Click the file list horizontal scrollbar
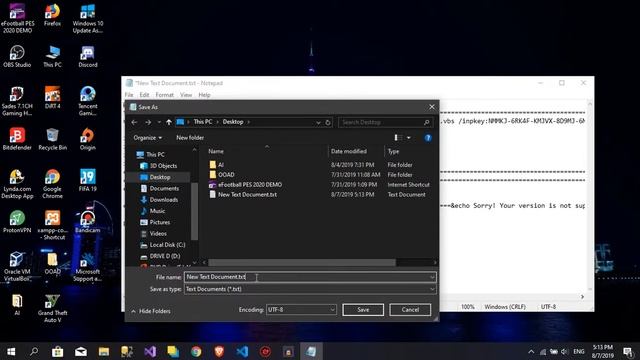The height and width of the screenshot is (360, 640). pos(302,262)
